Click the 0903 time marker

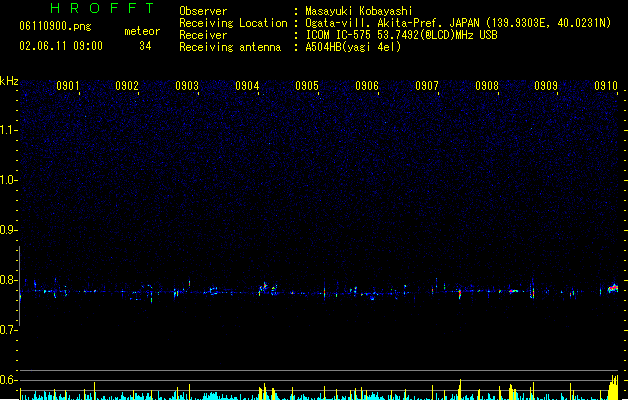point(187,86)
